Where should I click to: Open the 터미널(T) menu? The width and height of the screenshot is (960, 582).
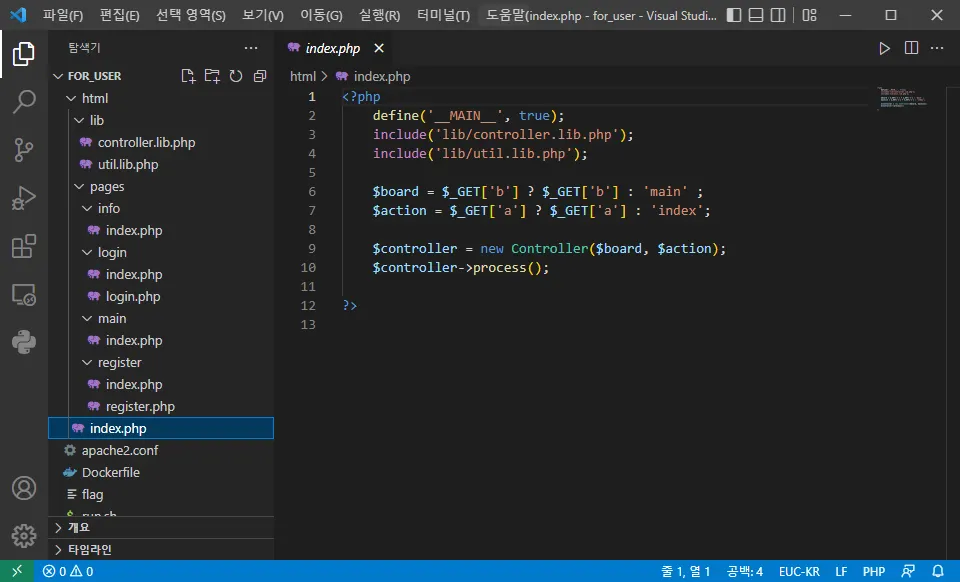443,16
